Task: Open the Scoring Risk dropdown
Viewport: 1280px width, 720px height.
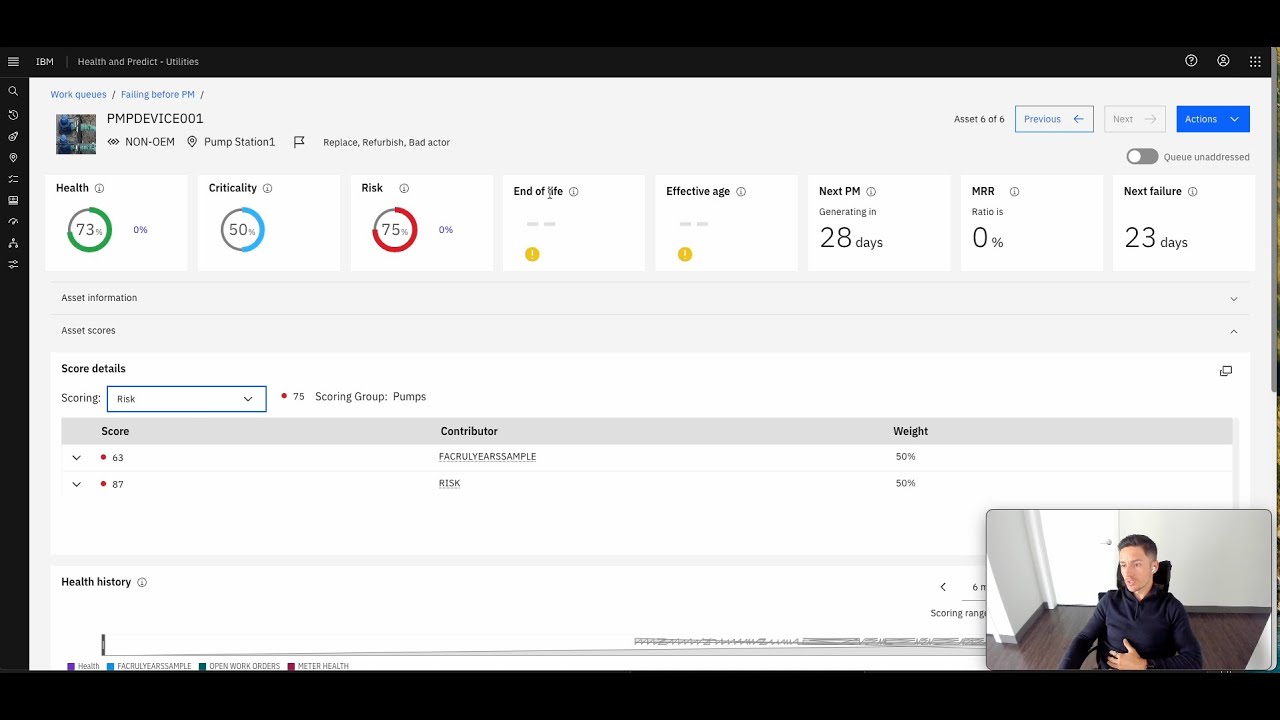Action: [x=187, y=399]
